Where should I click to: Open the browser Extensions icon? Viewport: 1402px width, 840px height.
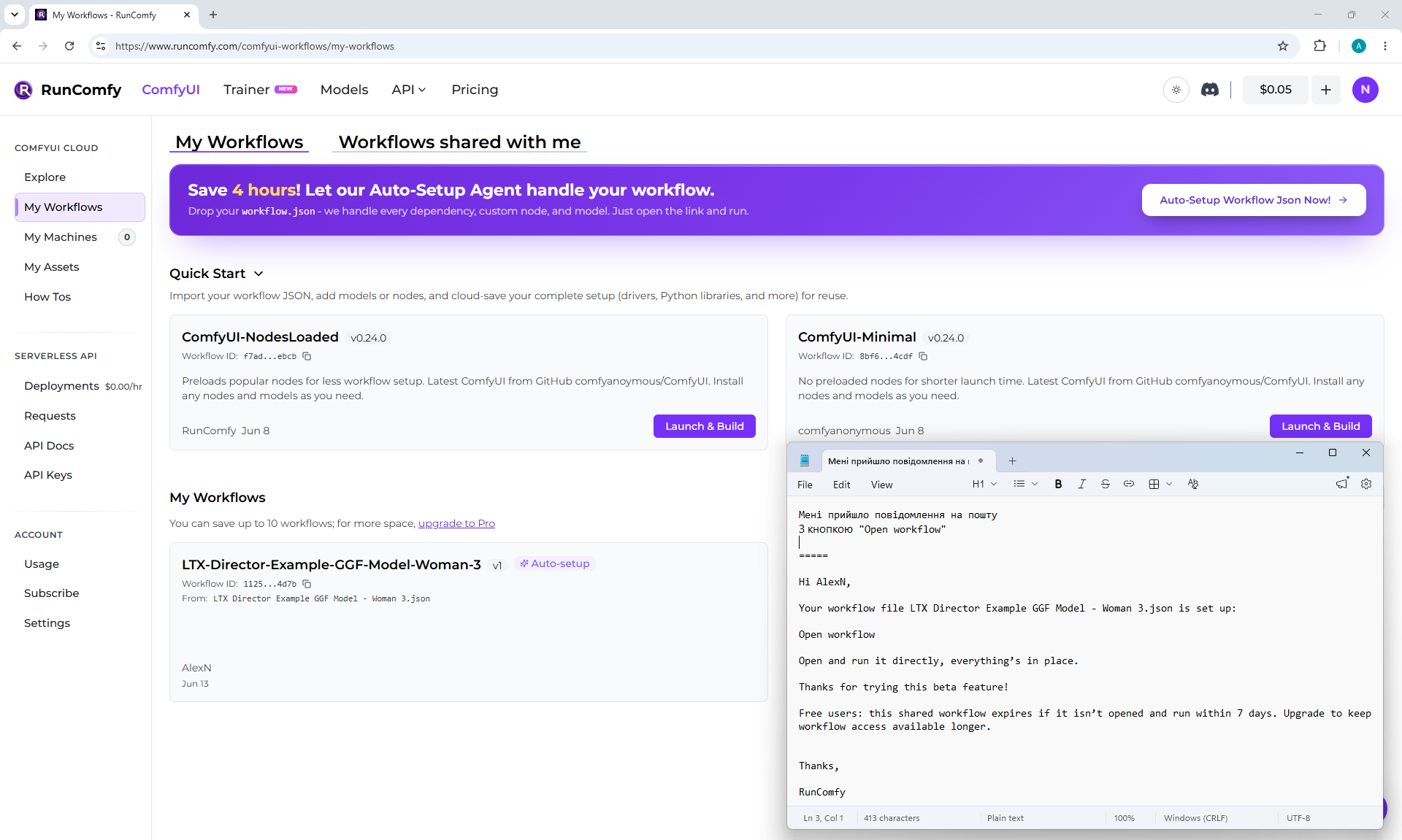coord(1319,46)
